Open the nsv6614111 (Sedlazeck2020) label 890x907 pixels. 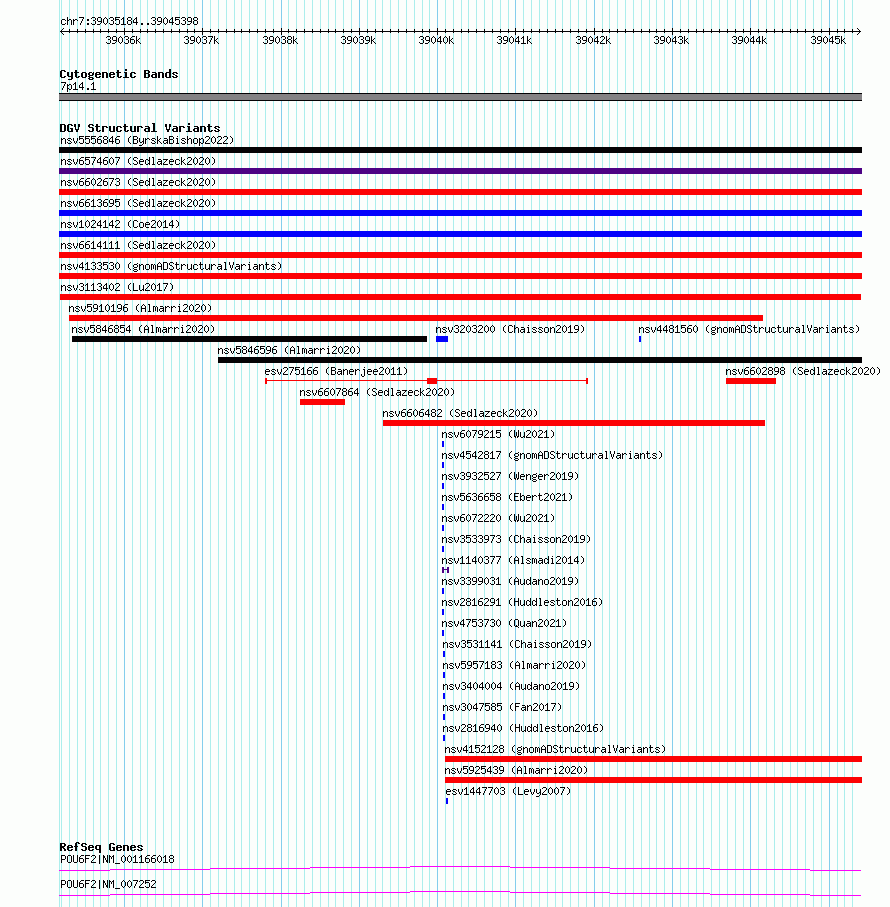[x=138, y=245]
